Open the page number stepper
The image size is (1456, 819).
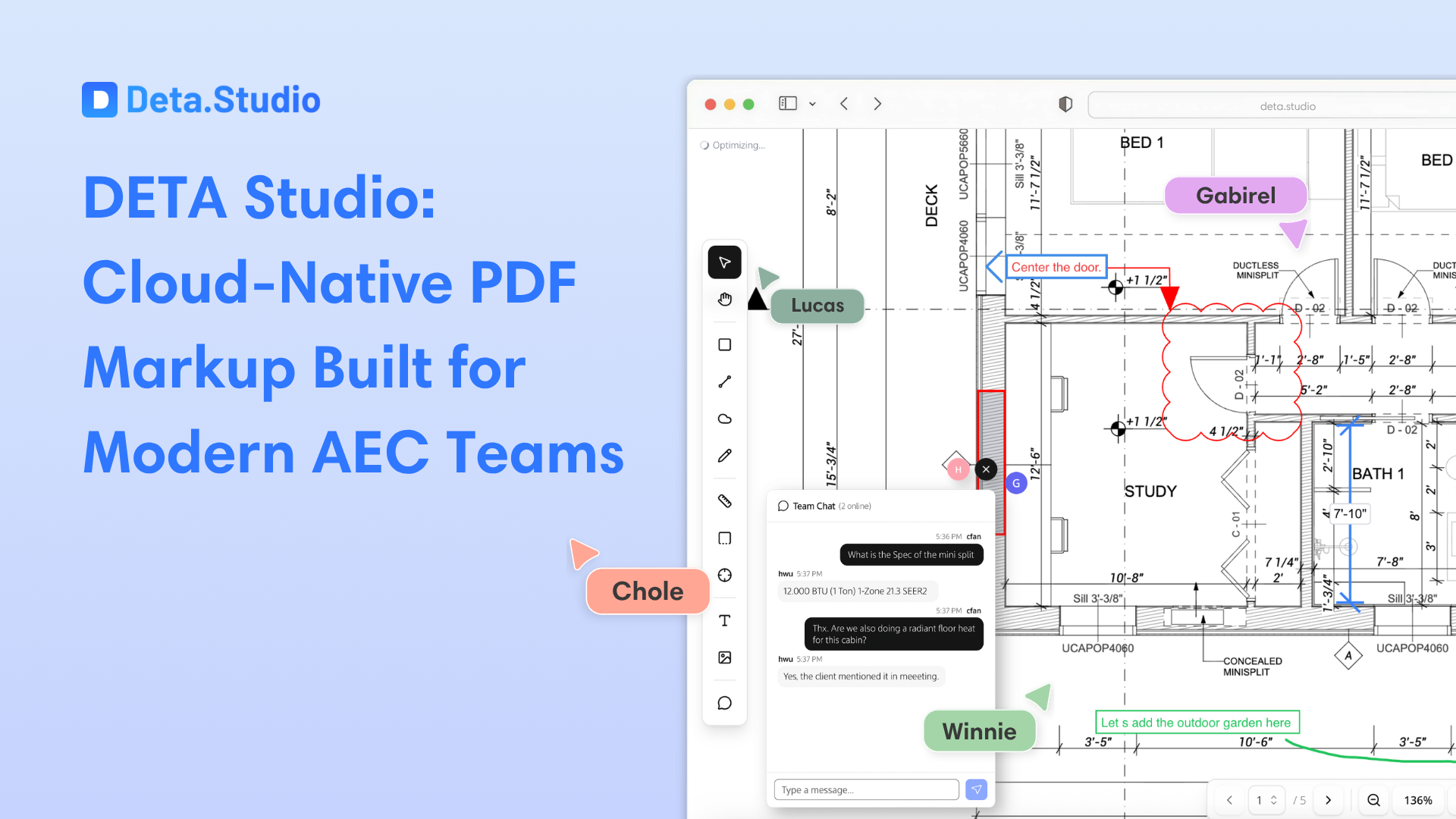pyautogui.click(x=1266, y=800)
